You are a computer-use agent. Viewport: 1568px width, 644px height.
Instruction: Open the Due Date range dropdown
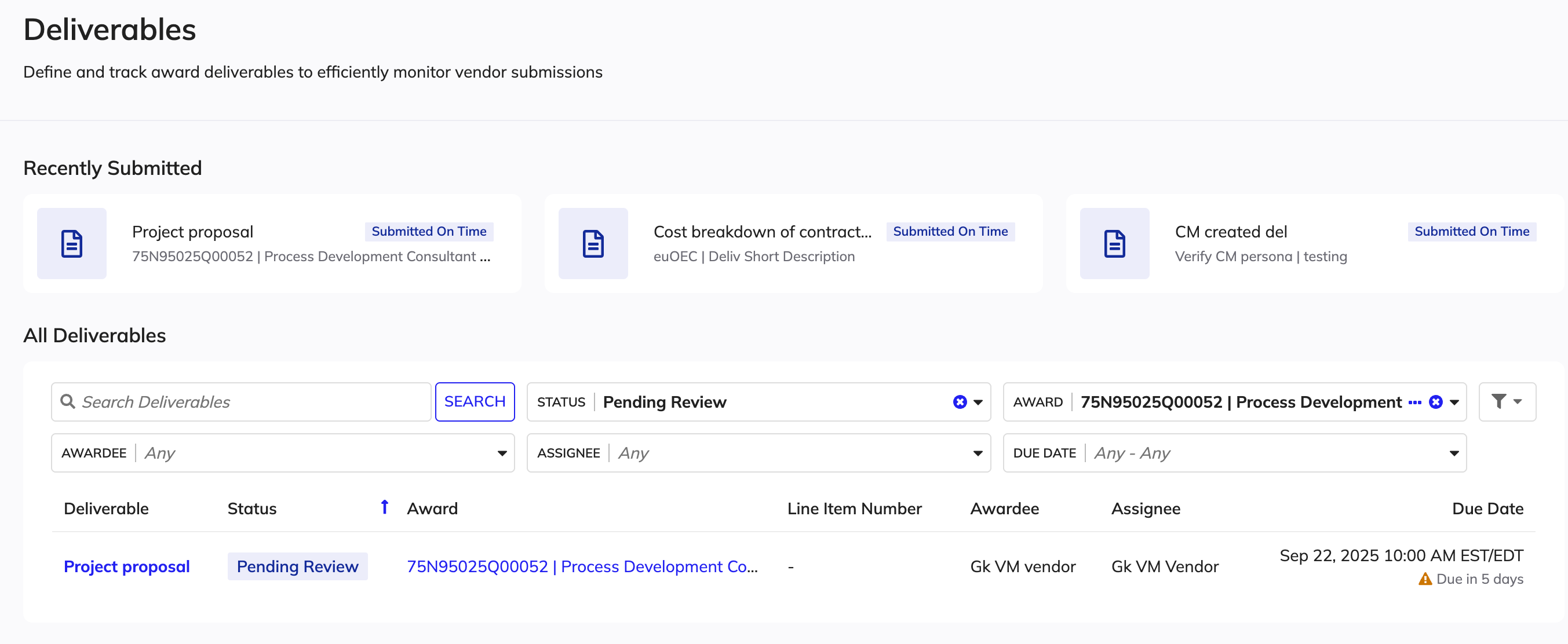[x=1234, y=453]
